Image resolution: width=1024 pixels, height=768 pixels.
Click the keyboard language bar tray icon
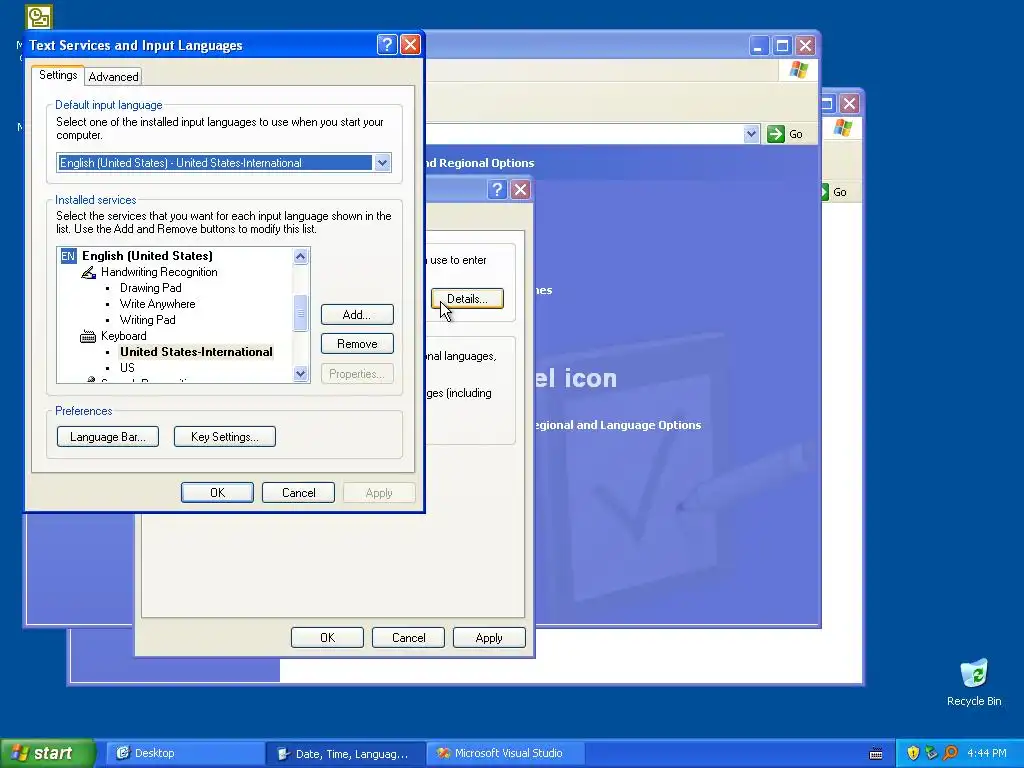(876, 754)
